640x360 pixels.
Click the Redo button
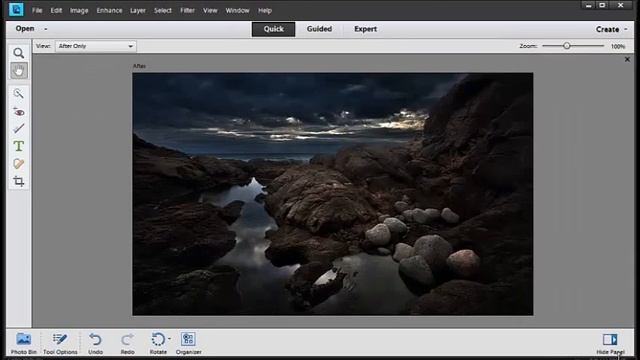[x=127, y=343]
